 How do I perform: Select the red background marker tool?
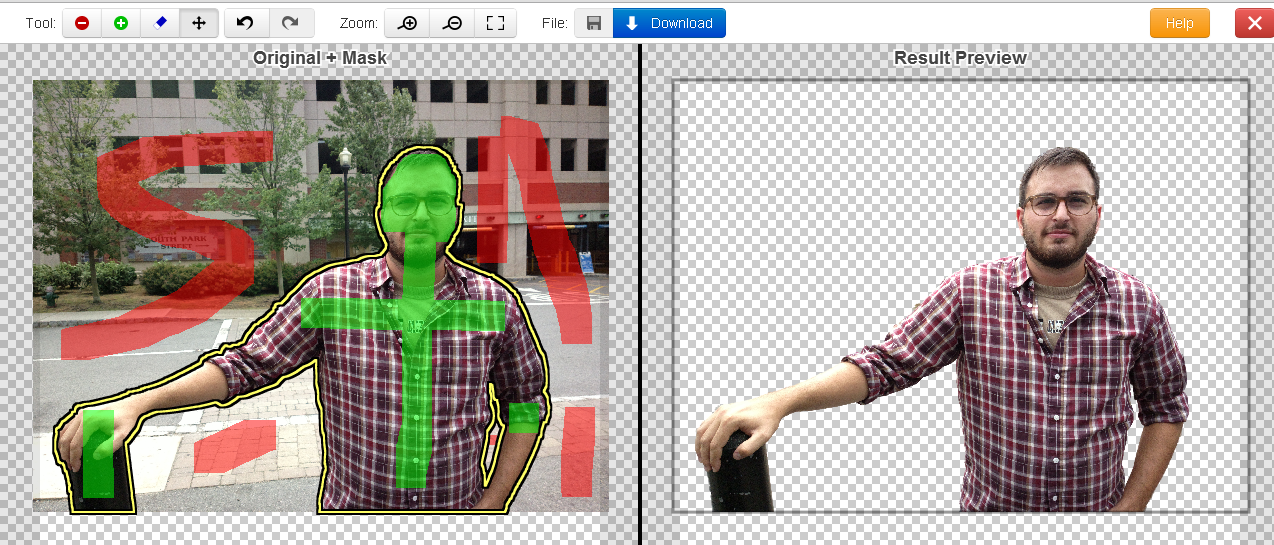pyautogui.click(x=82, y=23)
